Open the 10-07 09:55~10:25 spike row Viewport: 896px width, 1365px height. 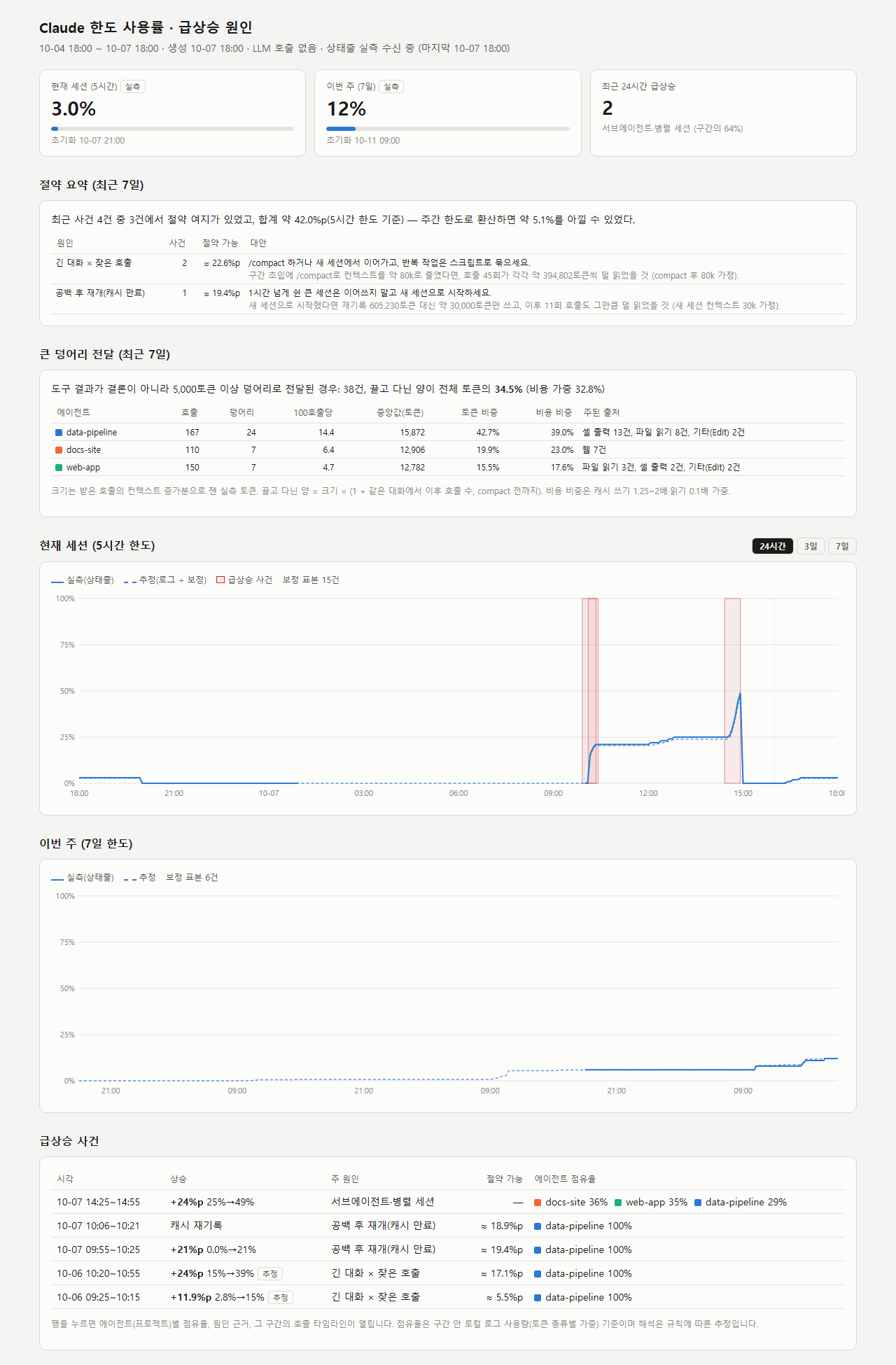(448, 1249)
